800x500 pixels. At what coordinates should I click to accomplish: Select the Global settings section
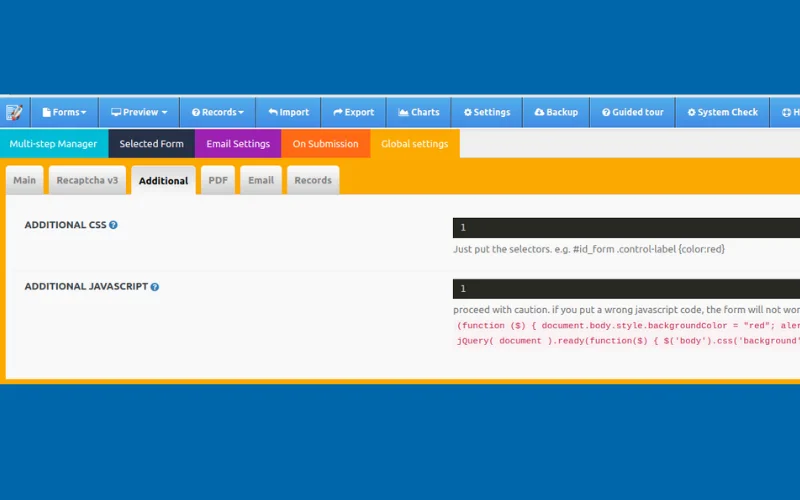[x=415, y=144]
